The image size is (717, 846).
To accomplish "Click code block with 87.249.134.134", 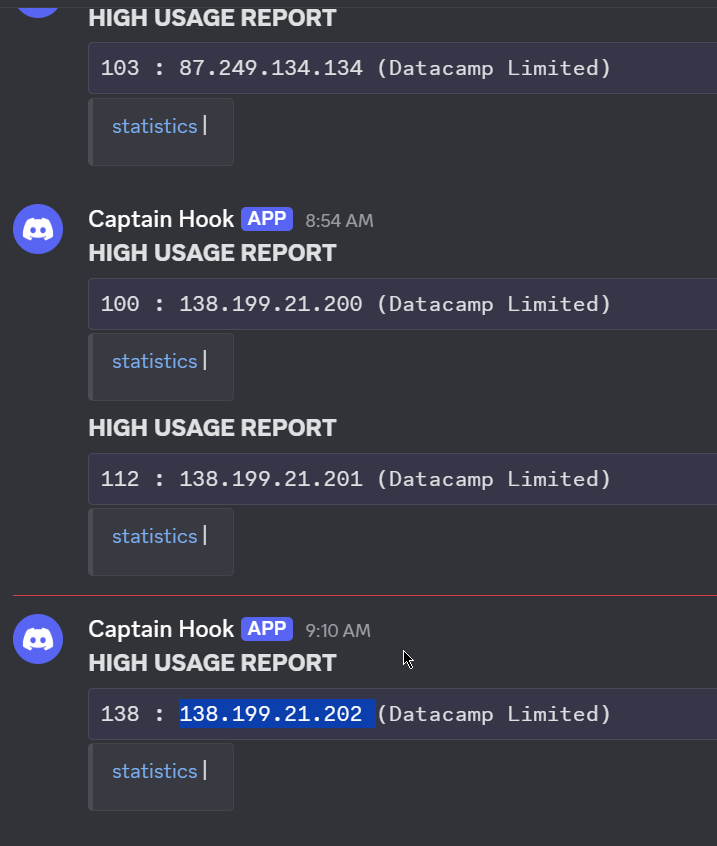I will tap(402, 68).
